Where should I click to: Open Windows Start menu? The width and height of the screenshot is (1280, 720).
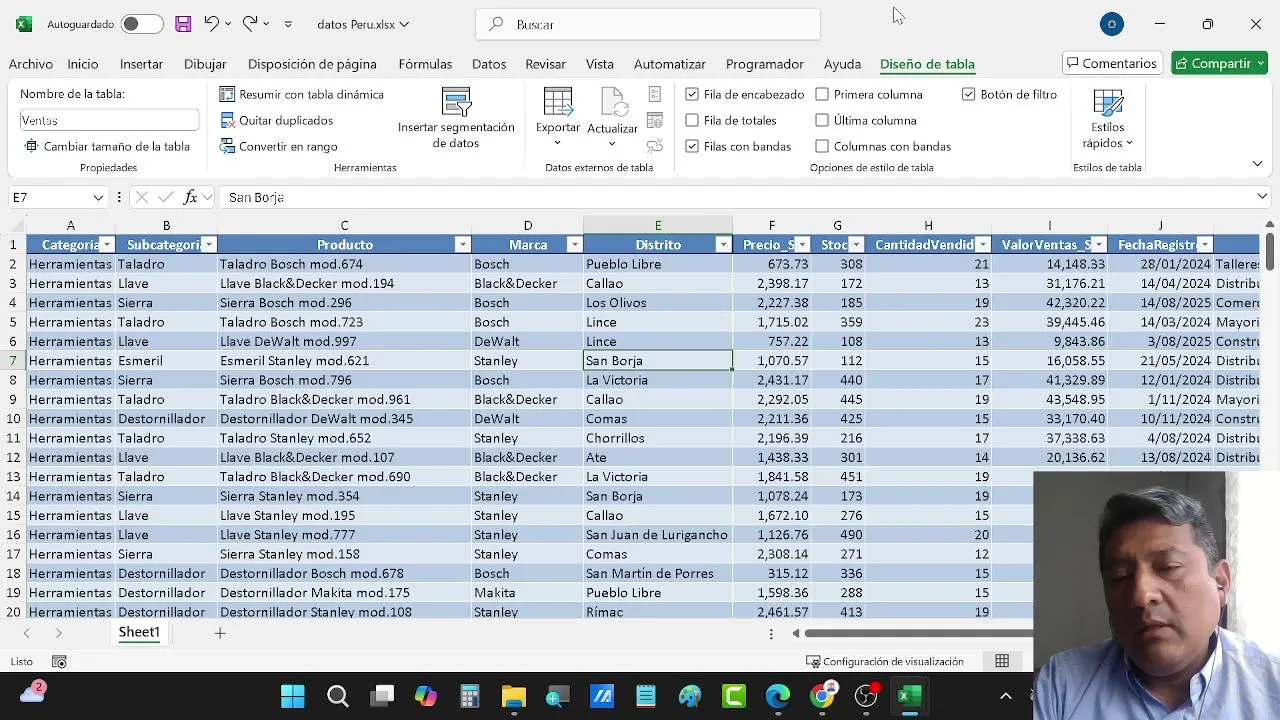point(293,696)
